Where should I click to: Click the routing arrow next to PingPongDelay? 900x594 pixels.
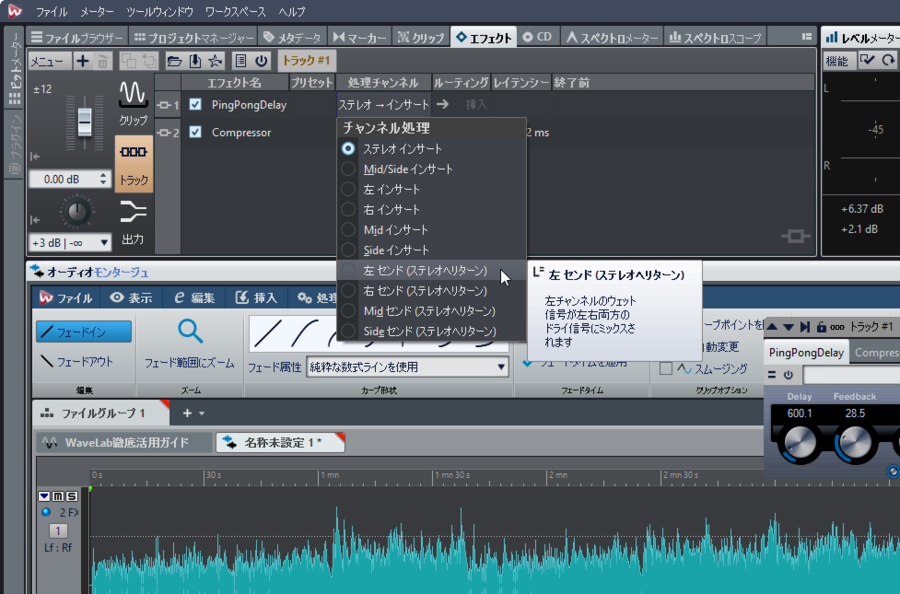coord(443,104)
